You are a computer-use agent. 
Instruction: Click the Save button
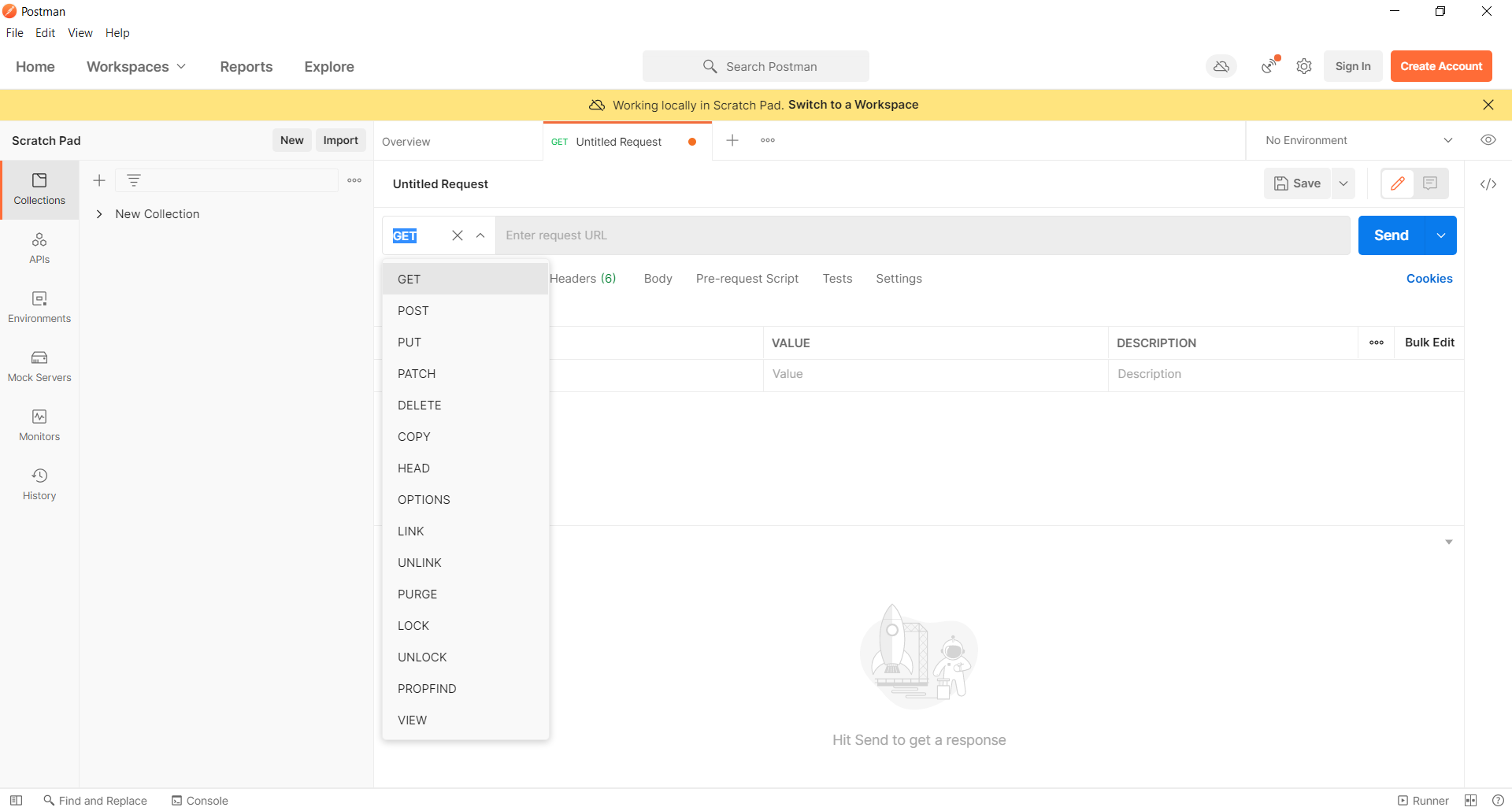pyautogui.click(x=1297, y=183)
